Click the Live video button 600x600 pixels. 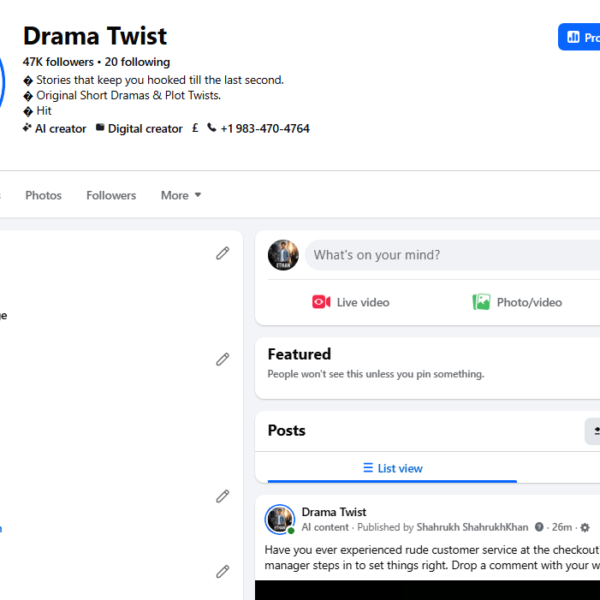pyautogui.click(x=351, y=302)
